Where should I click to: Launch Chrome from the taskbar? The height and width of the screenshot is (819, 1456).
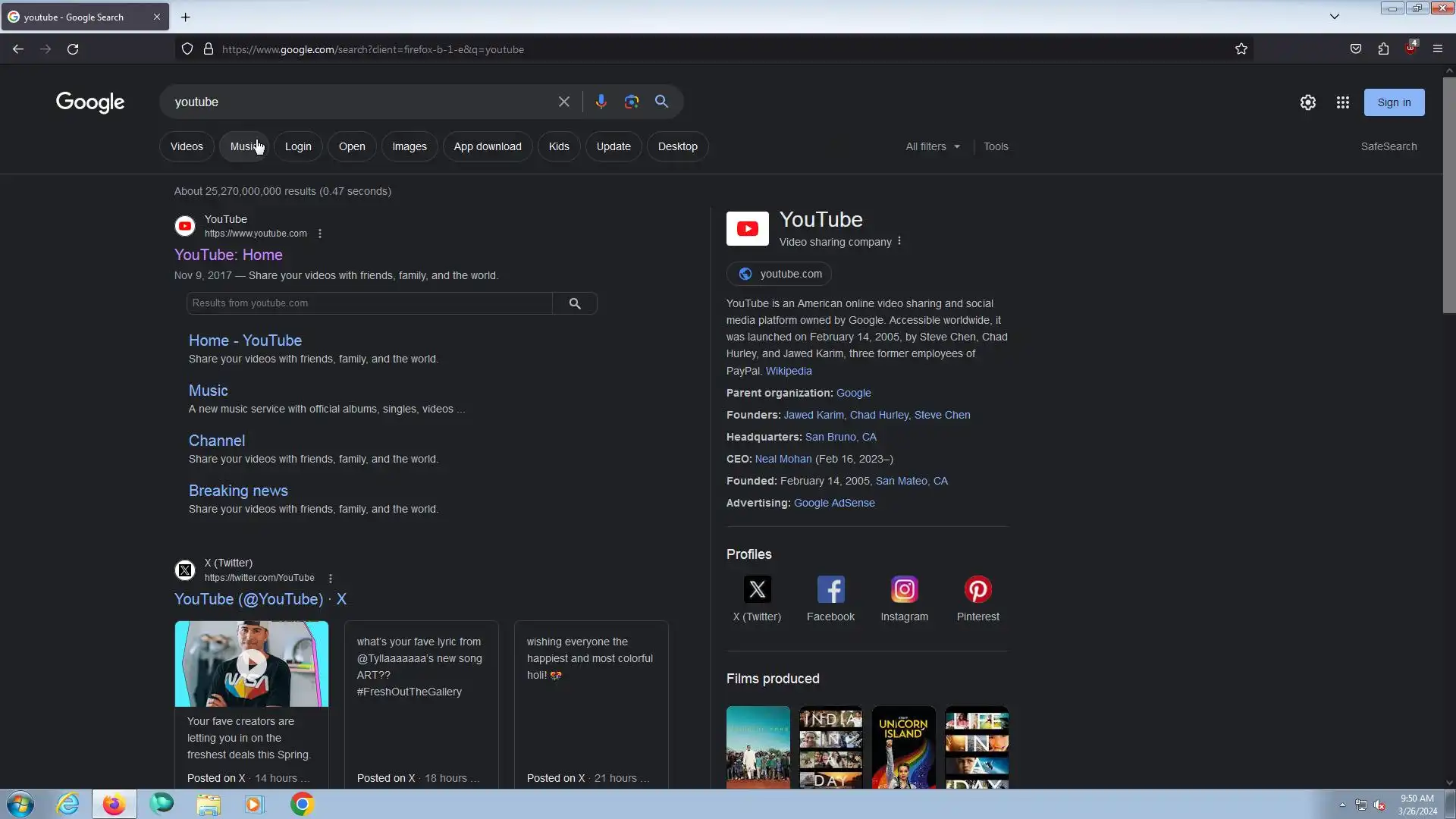pyautogui.click(x=302, y=804)
